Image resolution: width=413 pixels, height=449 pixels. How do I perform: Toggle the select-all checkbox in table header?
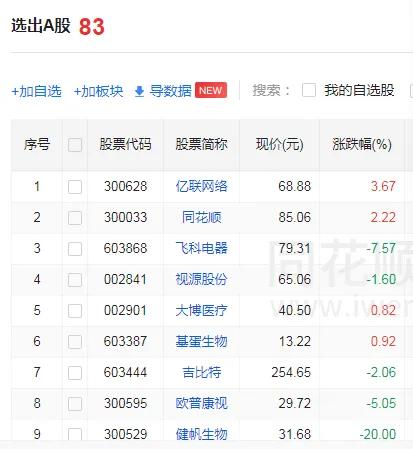tap(75, 145)
